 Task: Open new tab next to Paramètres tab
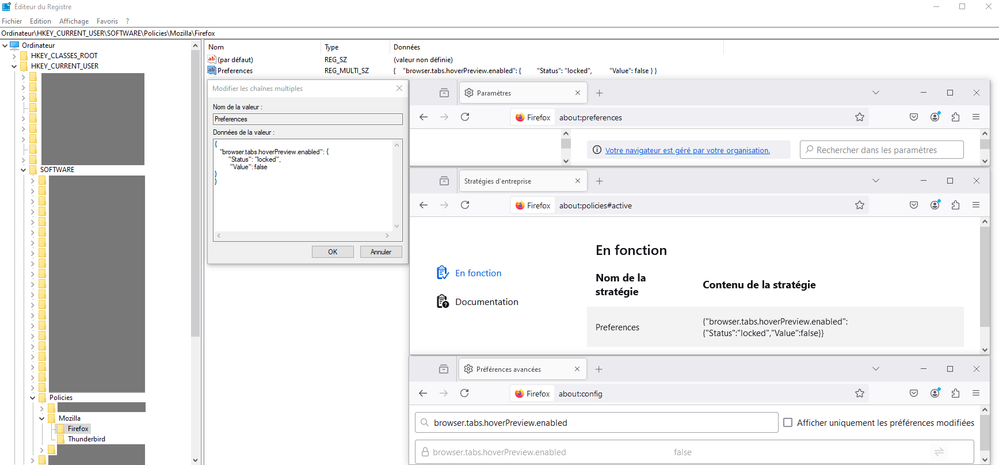coord(599,93)
